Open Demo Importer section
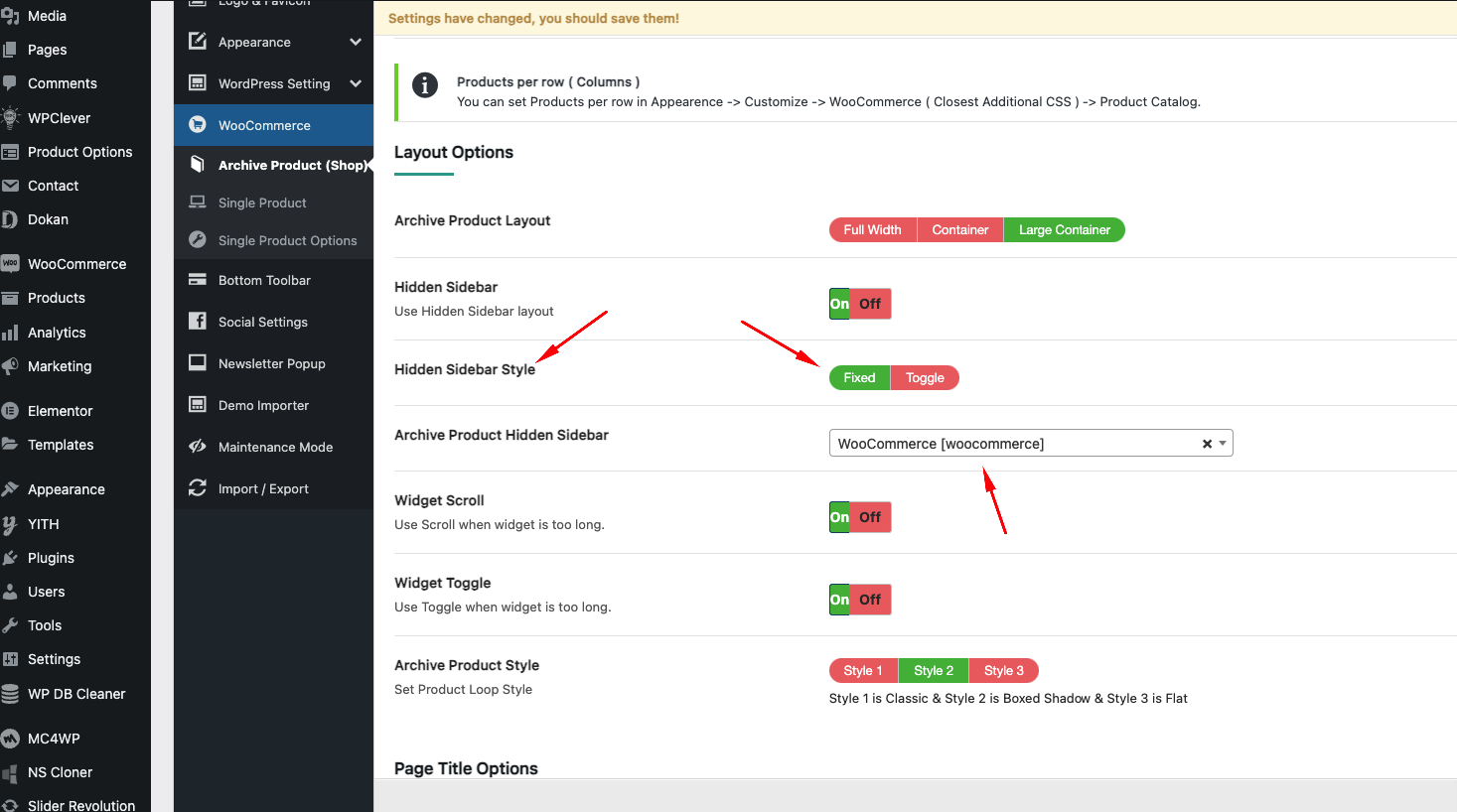 pos(274,405)
